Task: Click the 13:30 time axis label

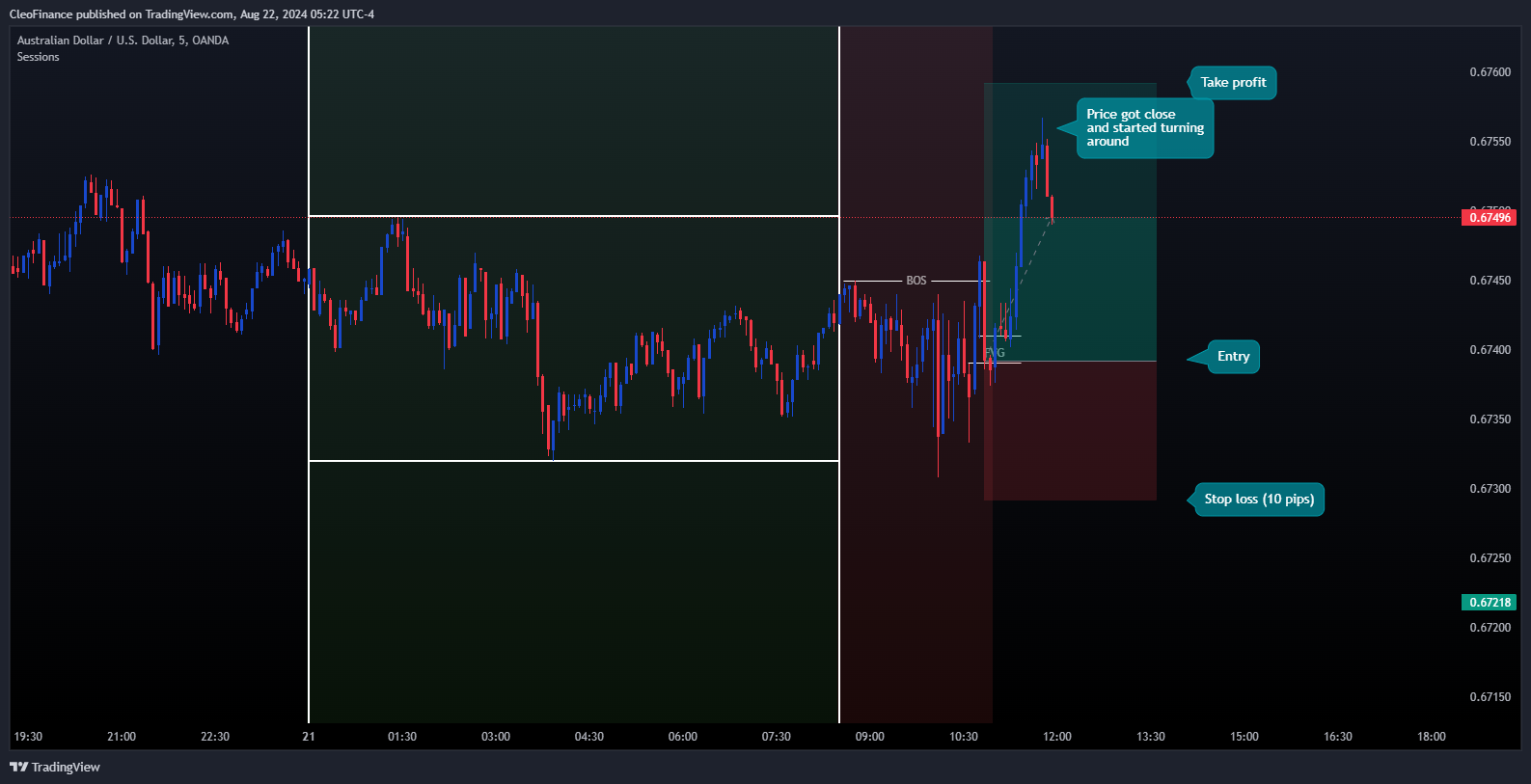Action: pos(1151,737)
